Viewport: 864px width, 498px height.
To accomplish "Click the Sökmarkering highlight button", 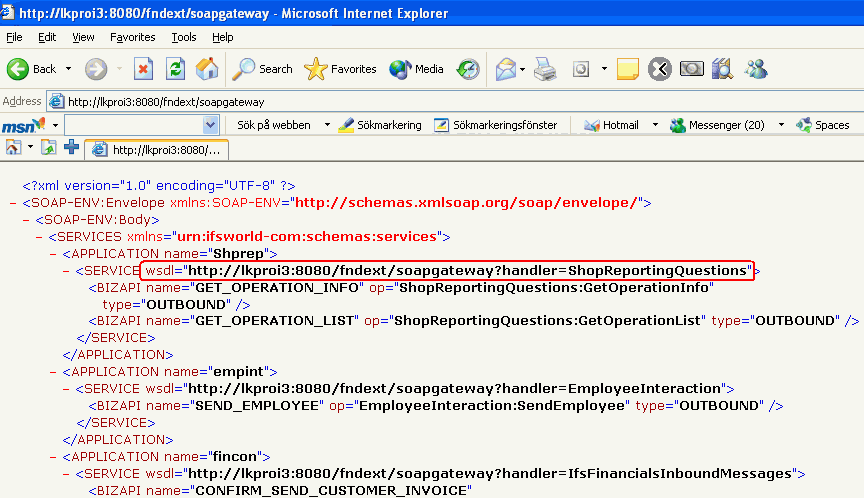I will (x=380, y=125).
